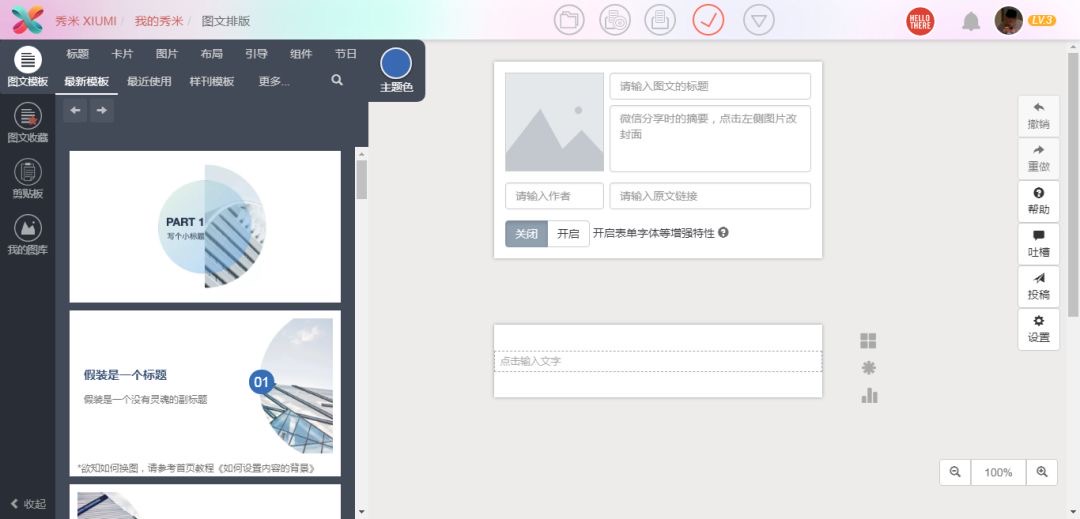Click the four-square grid icon
The width and height of the screenshot is (1080, 519).
(869, 341)
